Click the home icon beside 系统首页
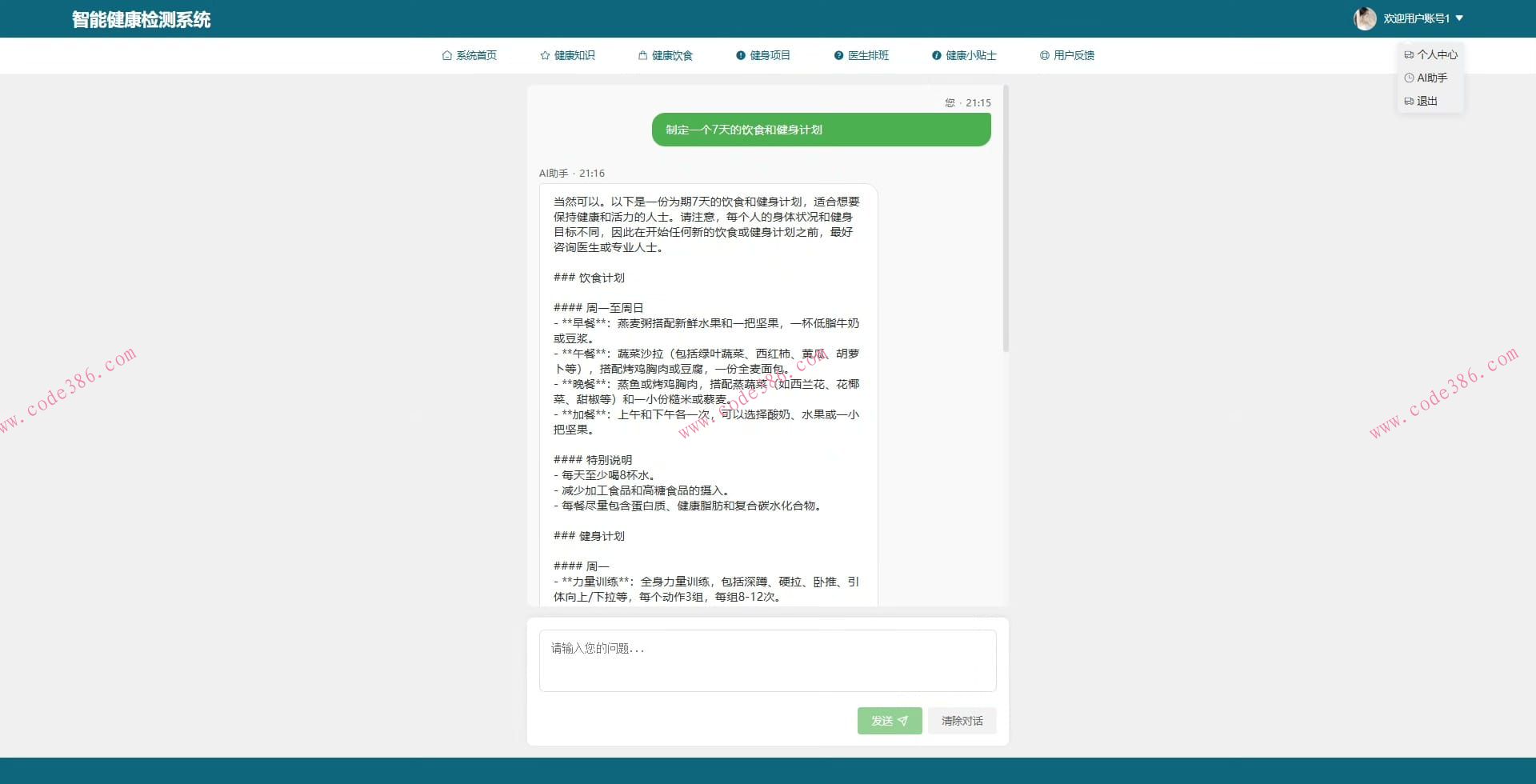Screen dimensions: 1536x784 447,55
